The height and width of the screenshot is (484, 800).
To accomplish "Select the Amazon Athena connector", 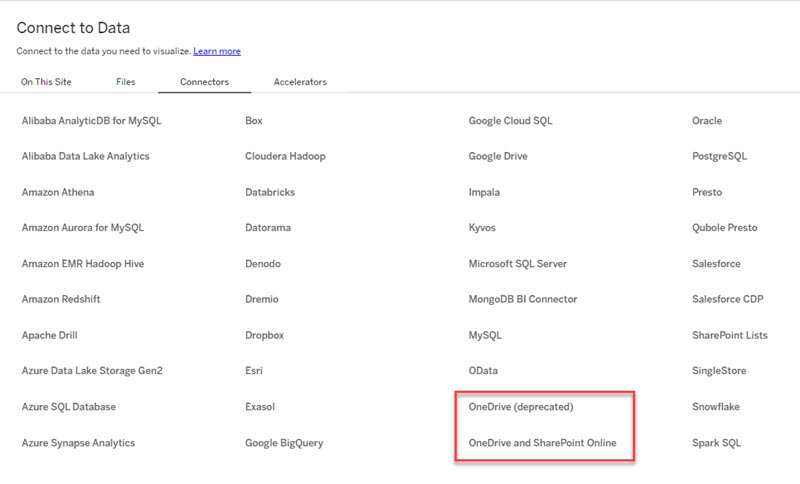I will tap(58, 192).
